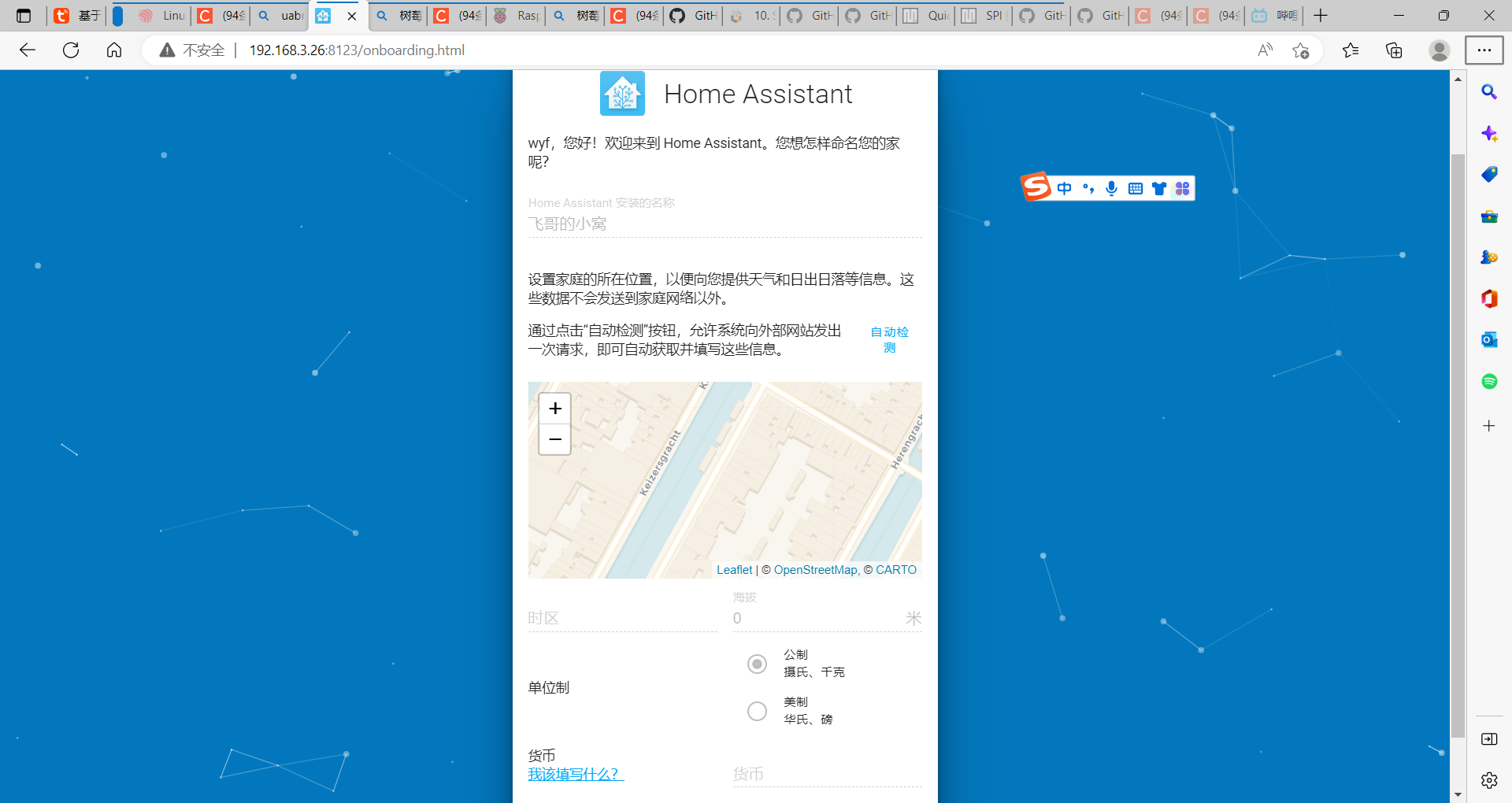
Task: Open the favorites list
Action: click(x=1351, y=50)
